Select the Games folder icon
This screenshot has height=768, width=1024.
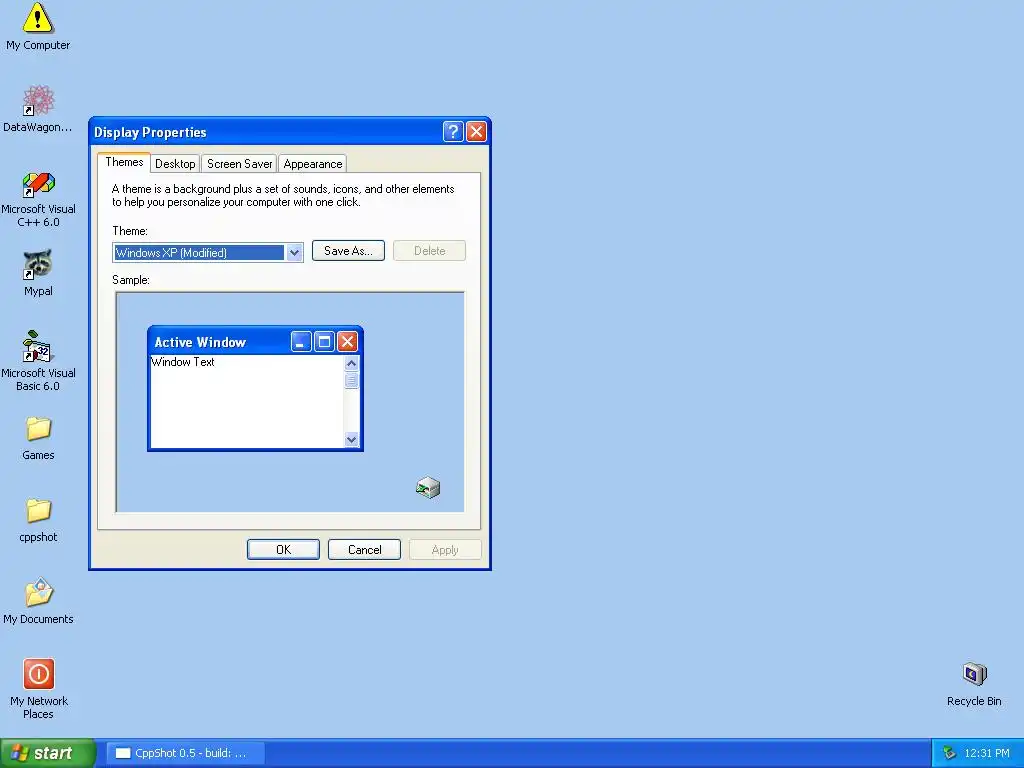38,438
